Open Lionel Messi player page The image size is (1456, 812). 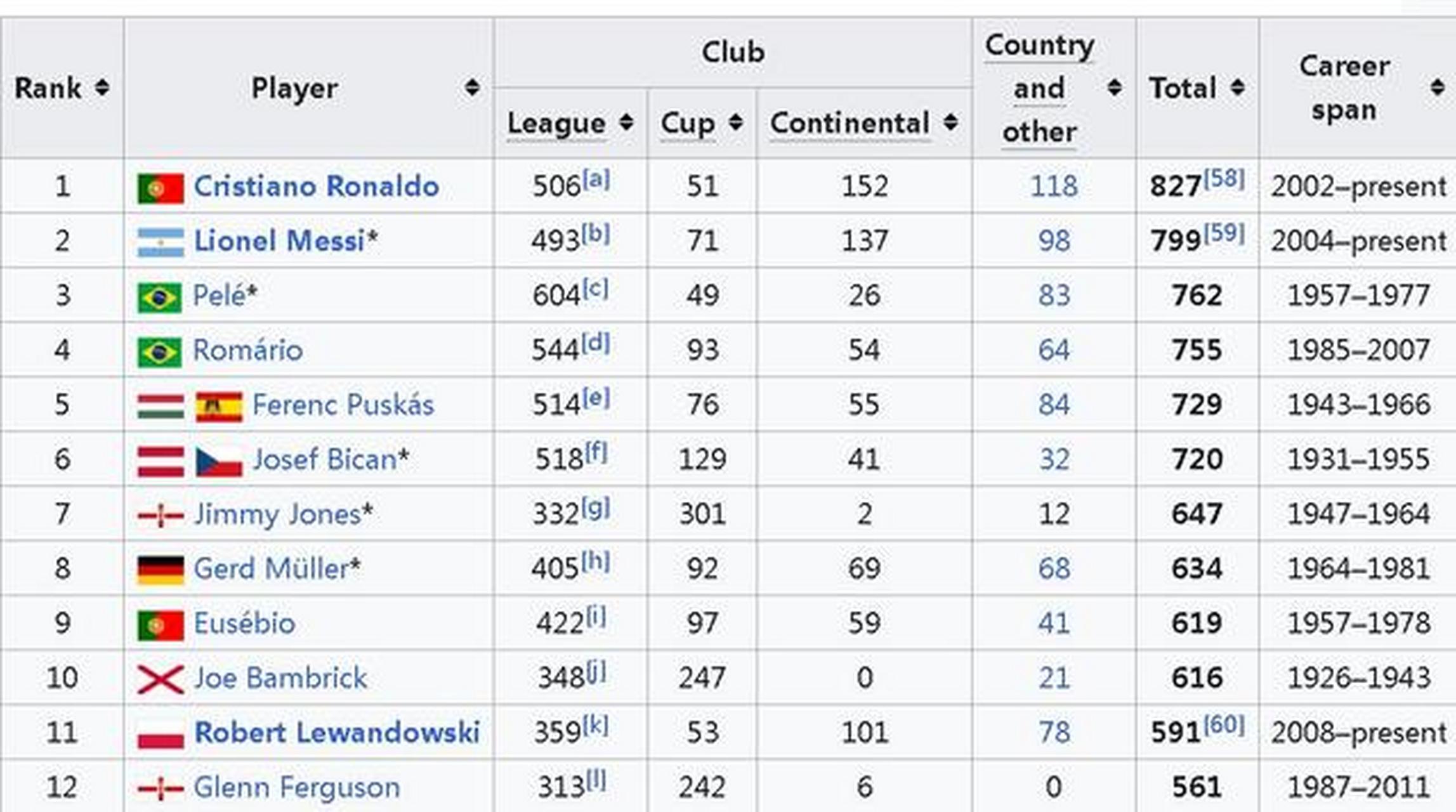[279, 241]
